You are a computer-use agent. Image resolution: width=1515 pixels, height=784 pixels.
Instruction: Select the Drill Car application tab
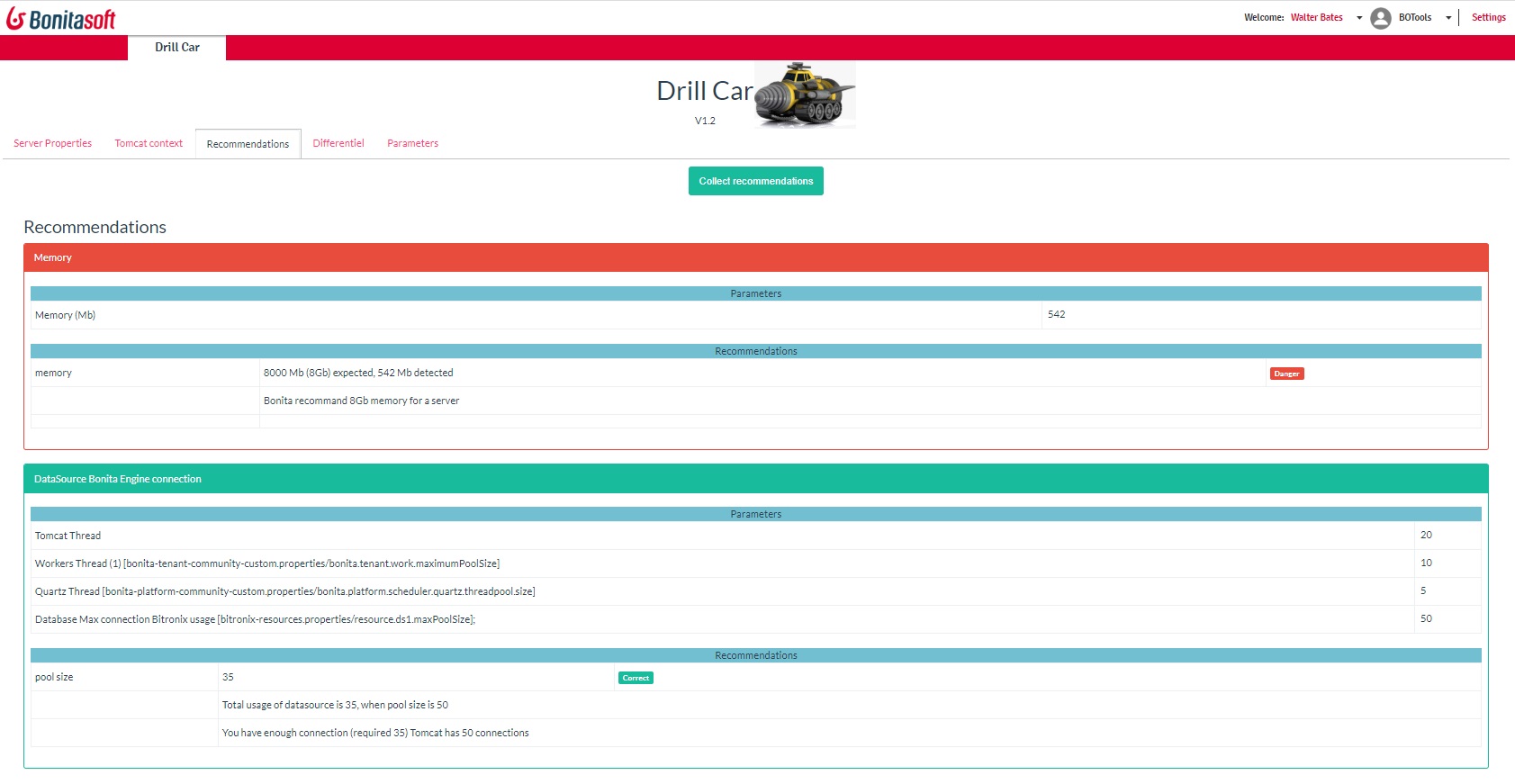point(177,48)
